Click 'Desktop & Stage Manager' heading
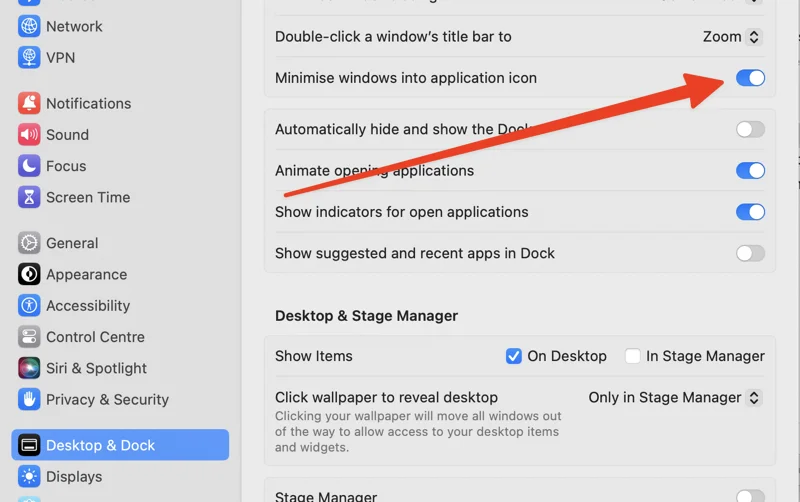The height and width of the screenshot is (502, 800). (366, 316)
